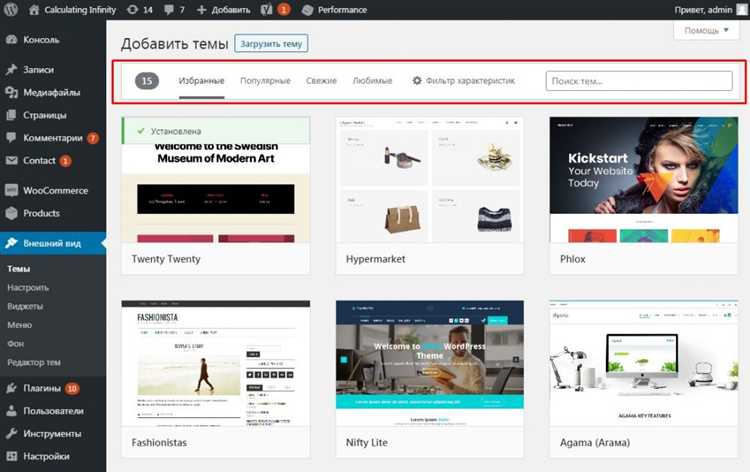
Task: Click the Nifty Lite theme name
Action: pyautogui.click(x=366, y=442)
